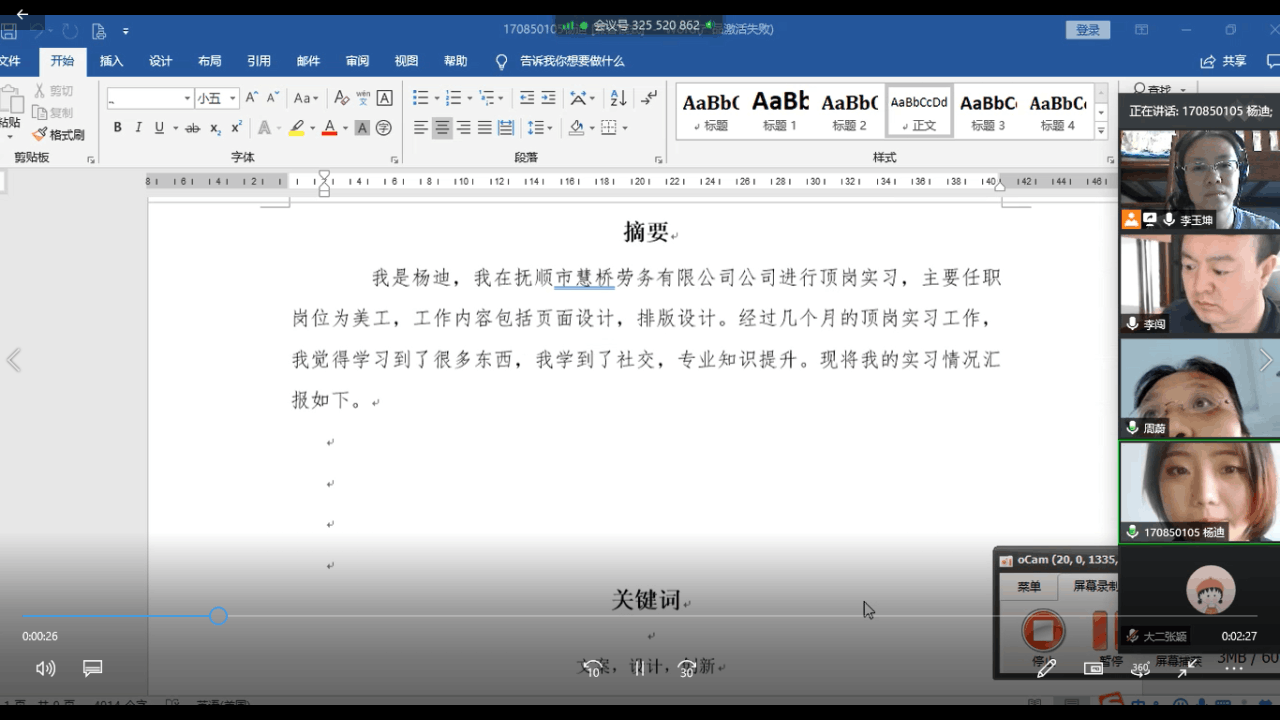The width and height of the screenshot is (1280, 720).
Task: Apply Distributed alignment to the paragraph
Action: (x=506, y=128)
